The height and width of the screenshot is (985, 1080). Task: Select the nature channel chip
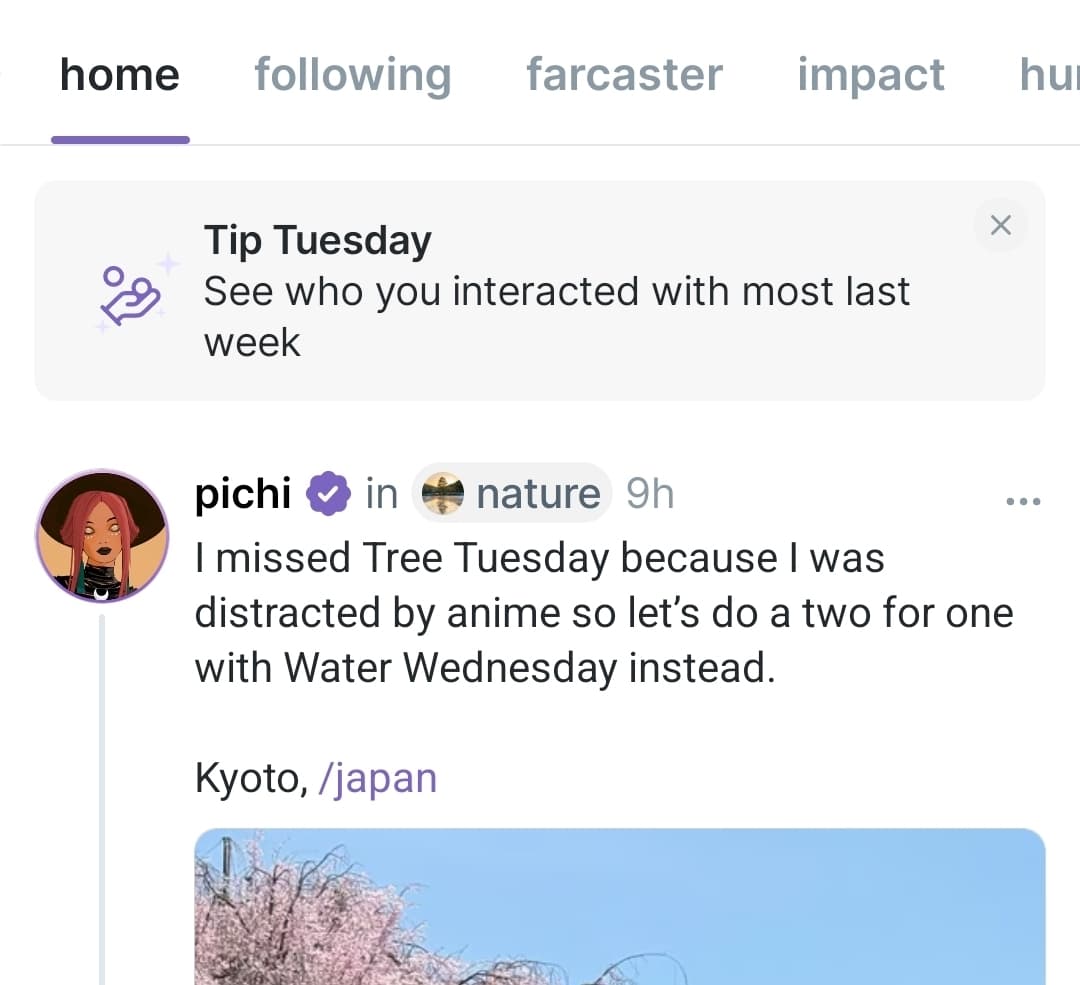(x=512, y=491)
